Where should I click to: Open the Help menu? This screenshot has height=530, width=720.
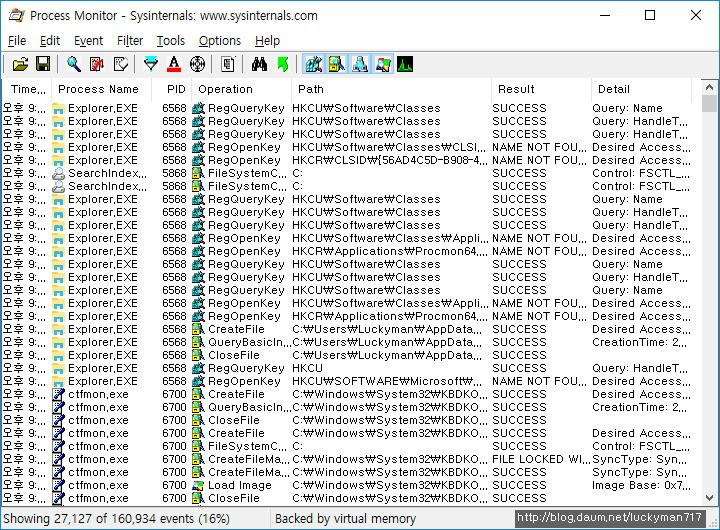click(268, 41)
